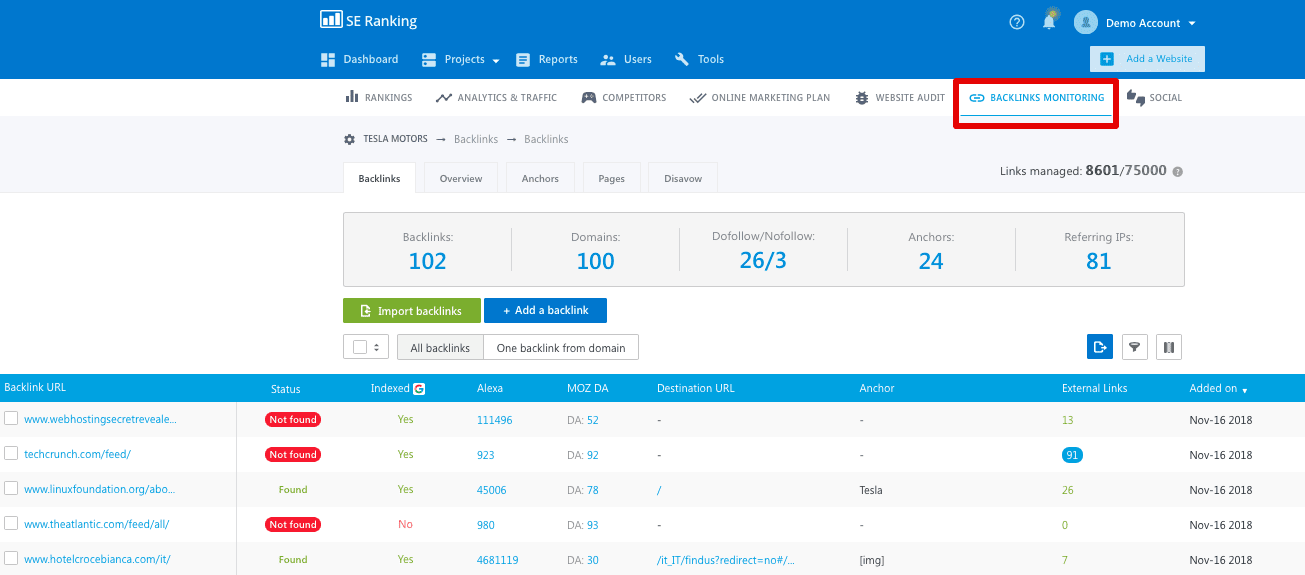Switch to the Anchors tab
Viewport: 1305px width, 575px height.
pyautogui.click(x=540, y=178)
